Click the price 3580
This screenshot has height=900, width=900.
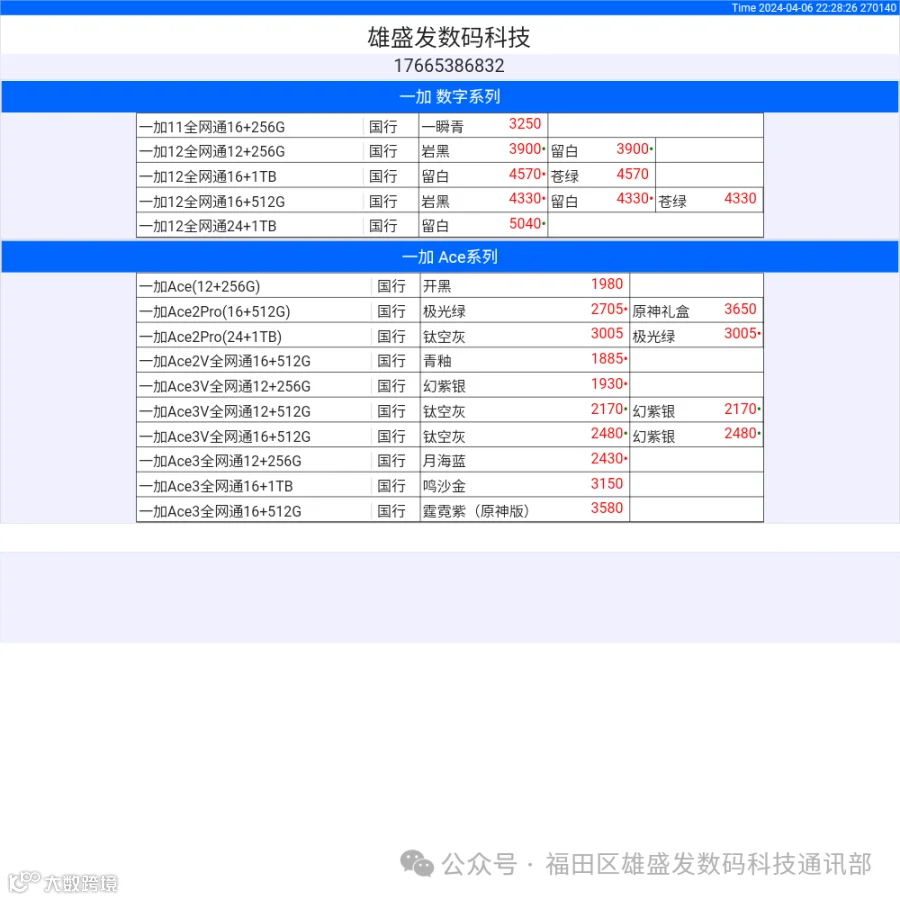pyautogui.click(x=607, y=508)
